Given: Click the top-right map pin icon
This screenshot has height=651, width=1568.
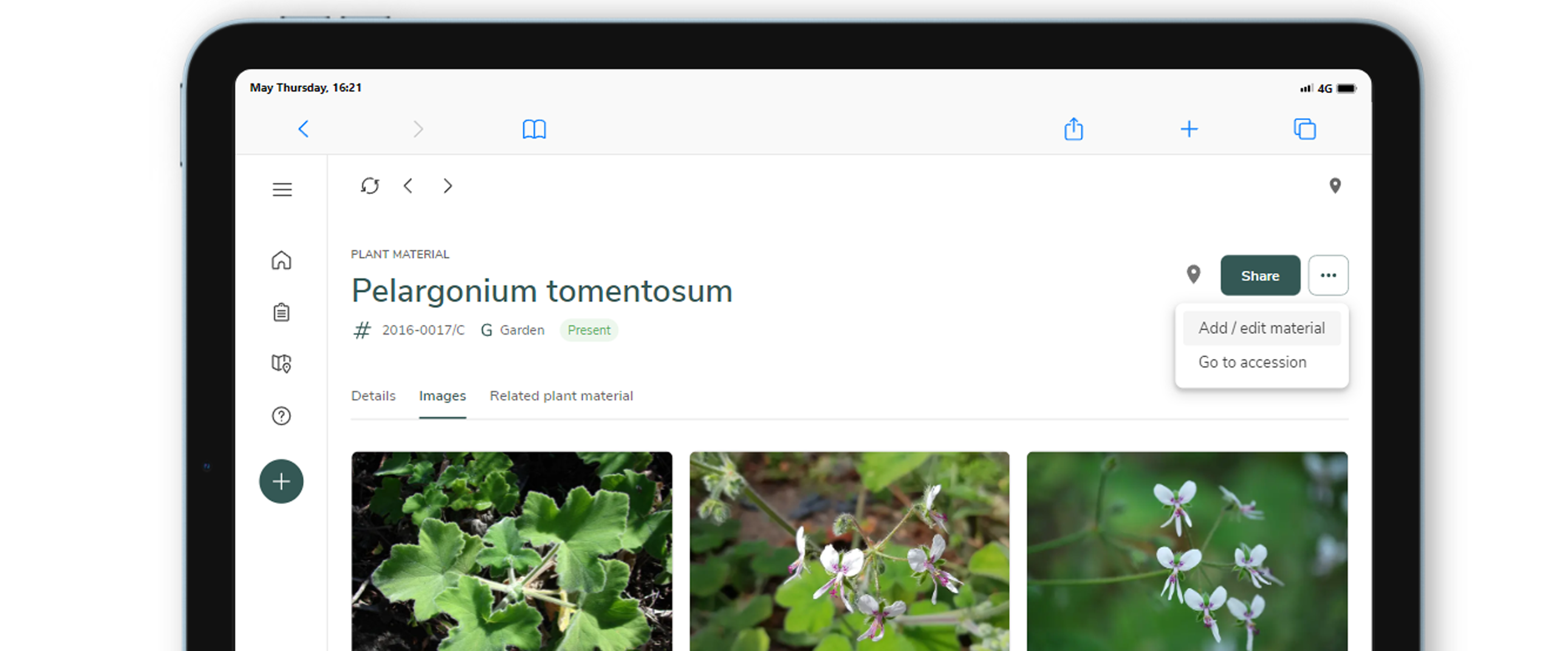Looking at the screenshot, I should [1335, 186].
